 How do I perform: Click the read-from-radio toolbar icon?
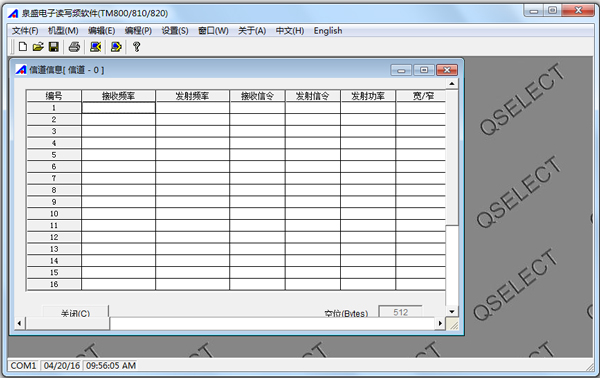[95, 47]
